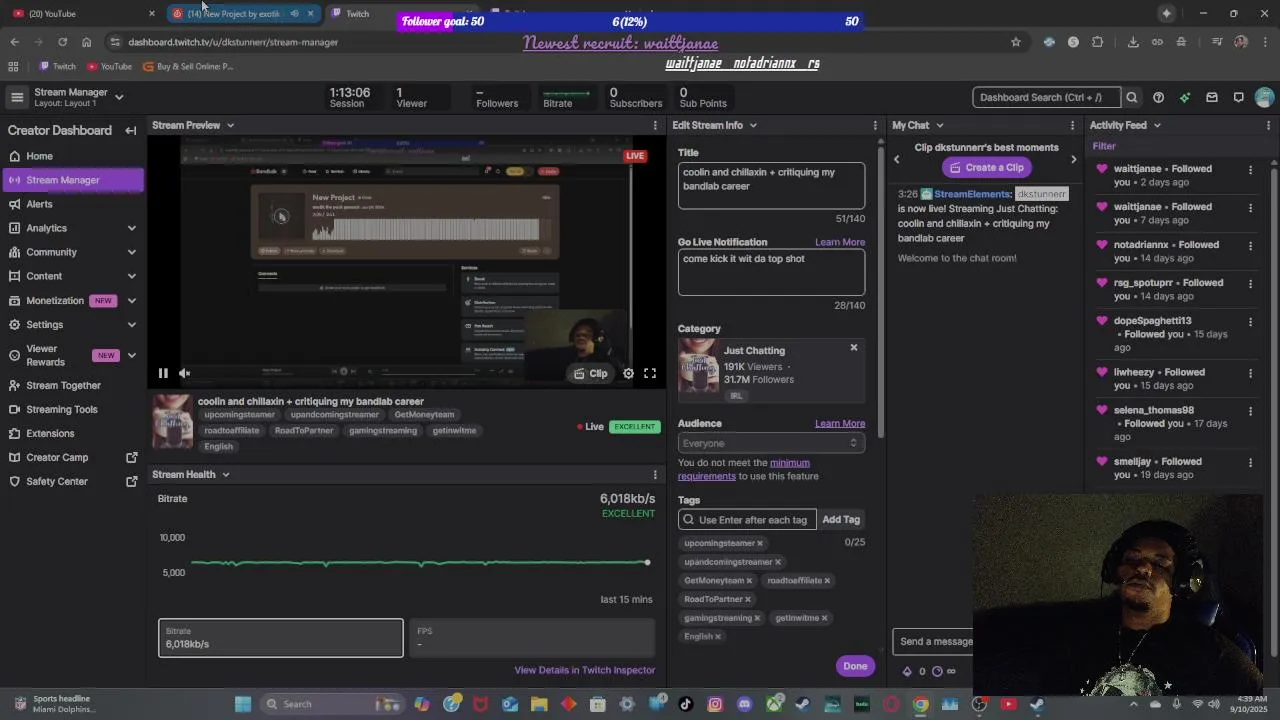The image size is (1280, 720).
Task: Collapse the Creator Dashboard sidebar
Action: 130,130
